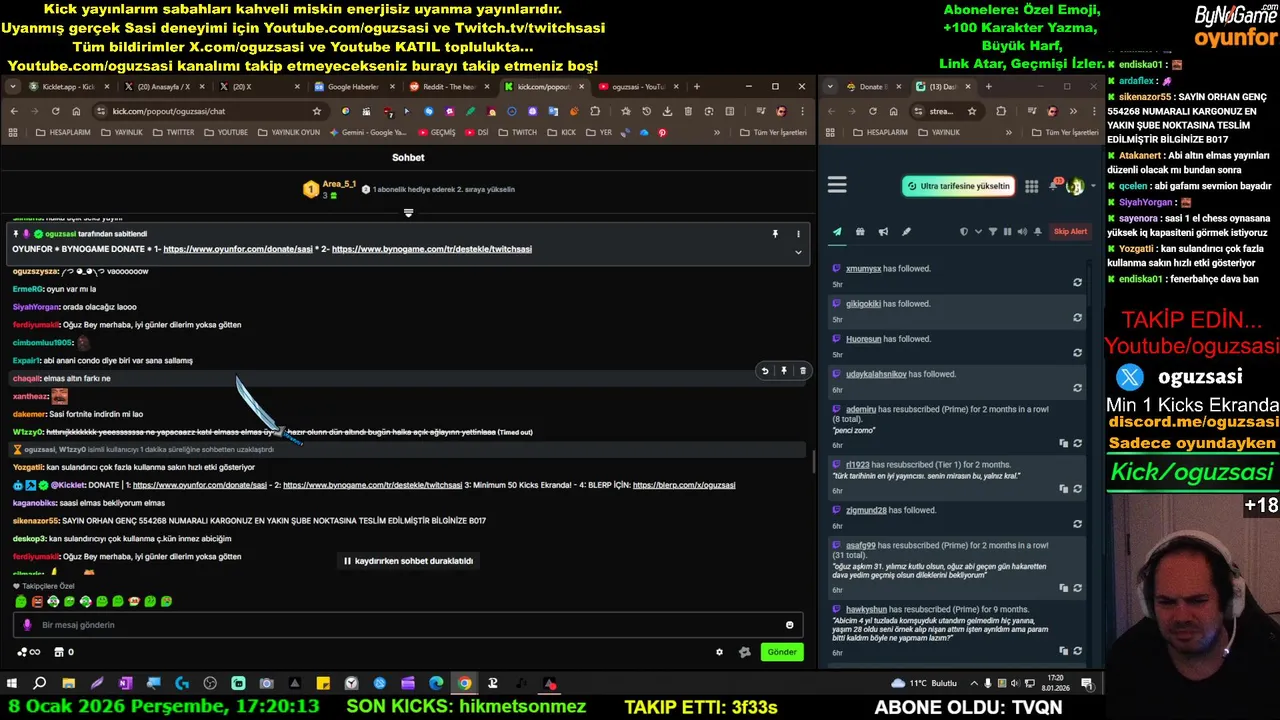Open the chat identity badge icon beside Gönder
The height and width of the screenshot is (720, 1280).
tap(744, 652)
